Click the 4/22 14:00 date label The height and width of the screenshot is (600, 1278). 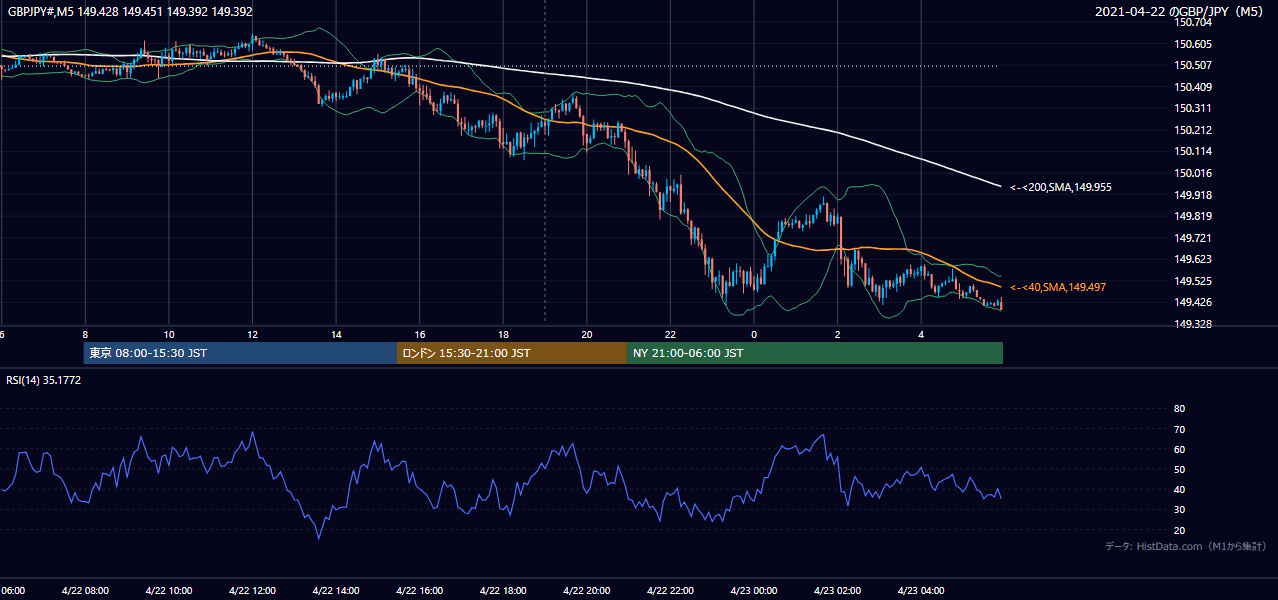(336, 590)
